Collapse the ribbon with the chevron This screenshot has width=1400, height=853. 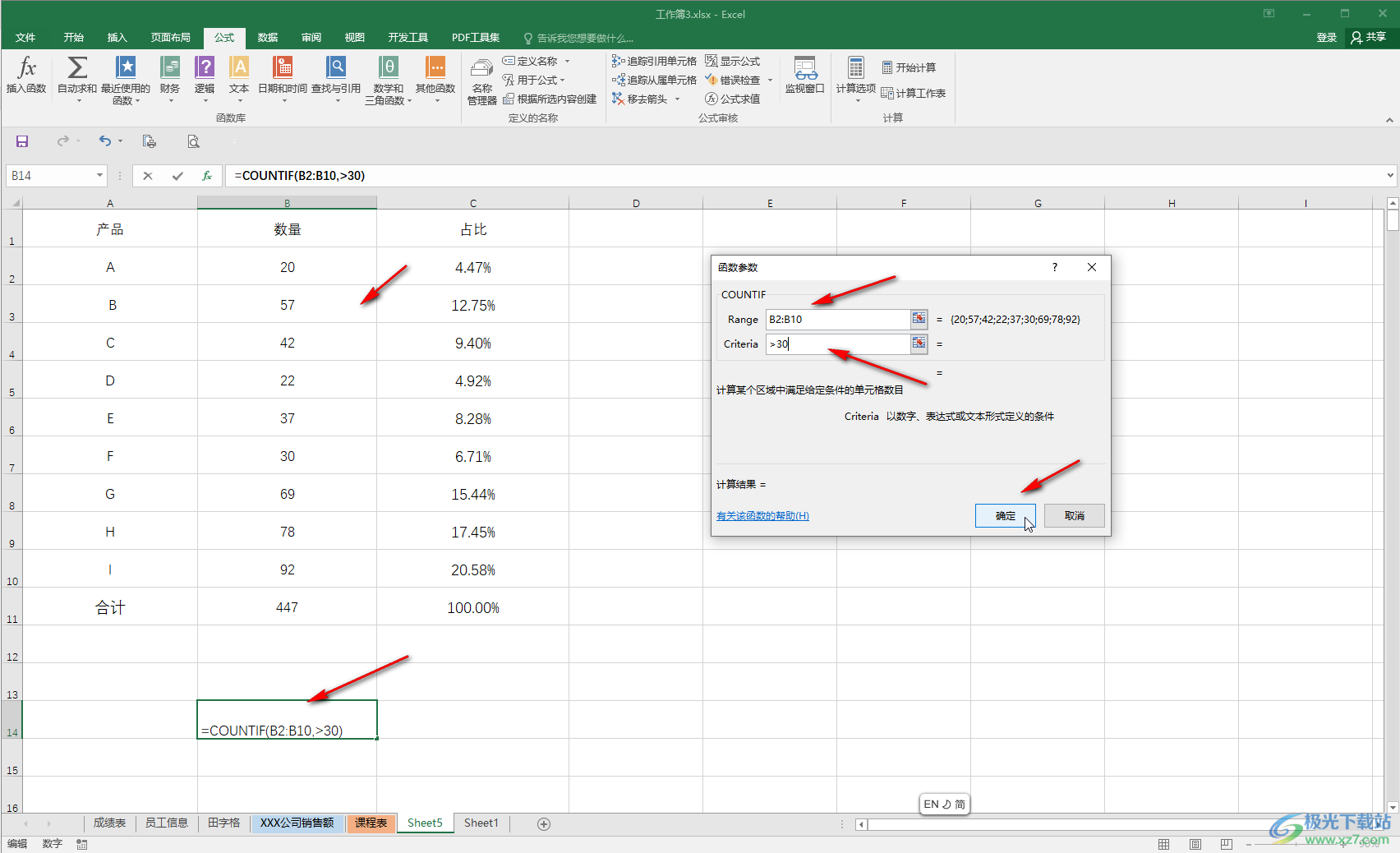pyautogui.click(x=1389, y=120)
